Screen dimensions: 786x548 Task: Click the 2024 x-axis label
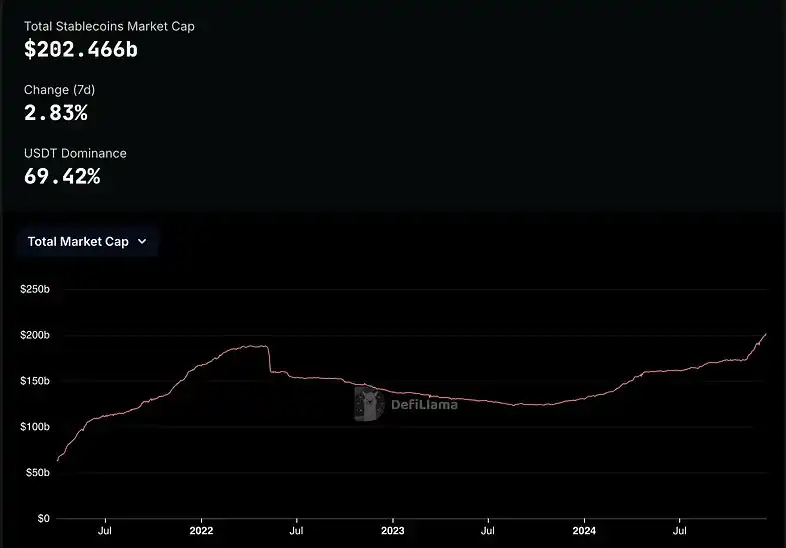(x=584, y=532)
